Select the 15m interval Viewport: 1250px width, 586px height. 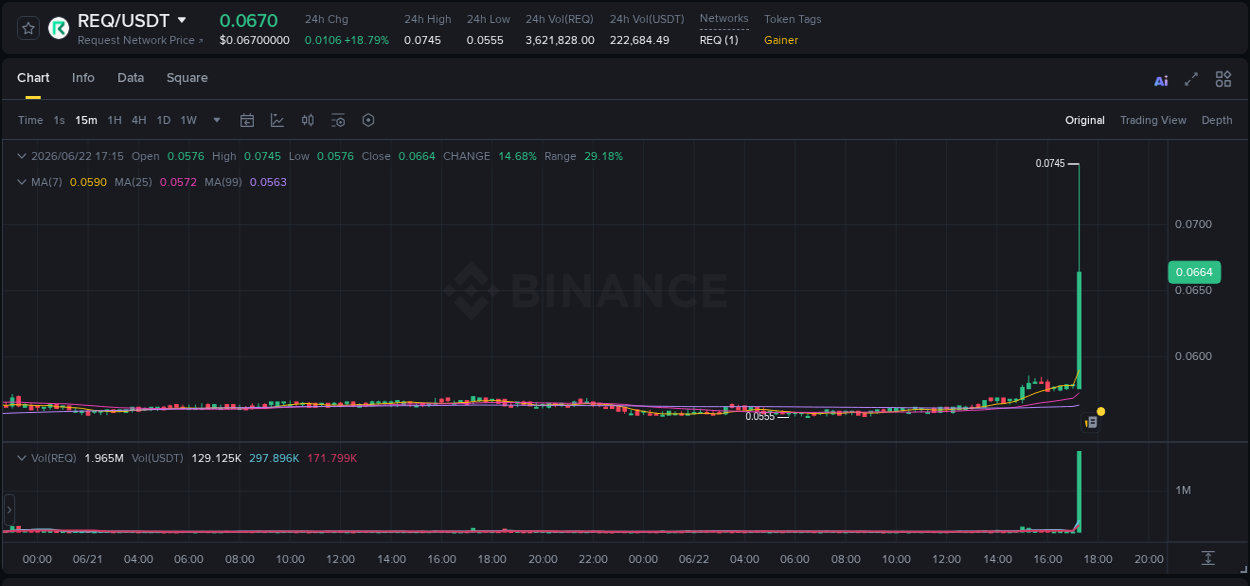point(86,120)
